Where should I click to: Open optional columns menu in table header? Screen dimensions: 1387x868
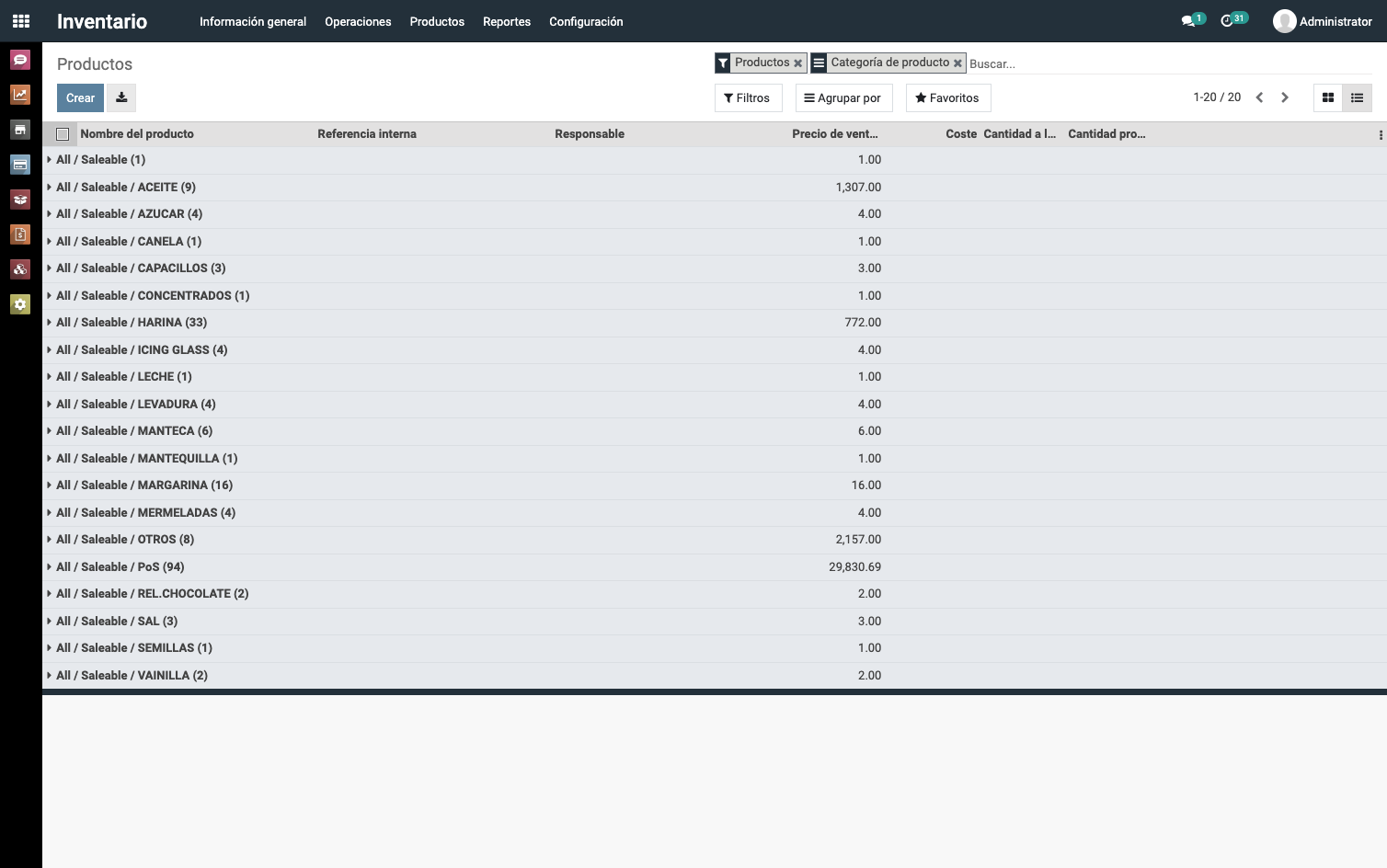tap(1381, 134)
